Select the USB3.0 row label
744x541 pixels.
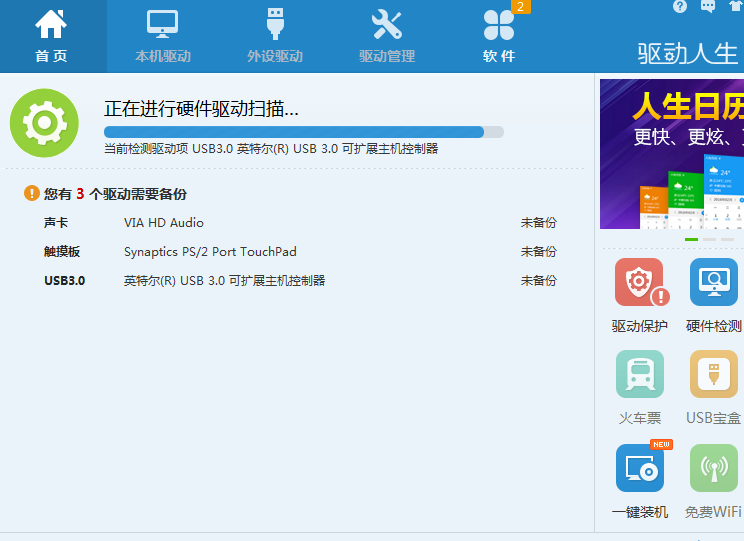(65, 280)
